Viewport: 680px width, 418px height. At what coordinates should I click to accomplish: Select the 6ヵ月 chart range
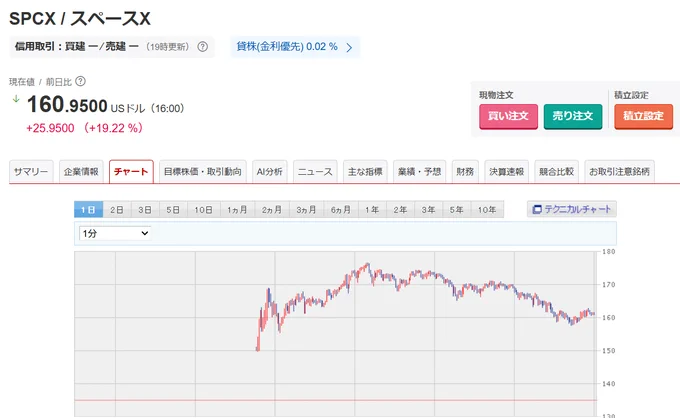tap(341, 209)
